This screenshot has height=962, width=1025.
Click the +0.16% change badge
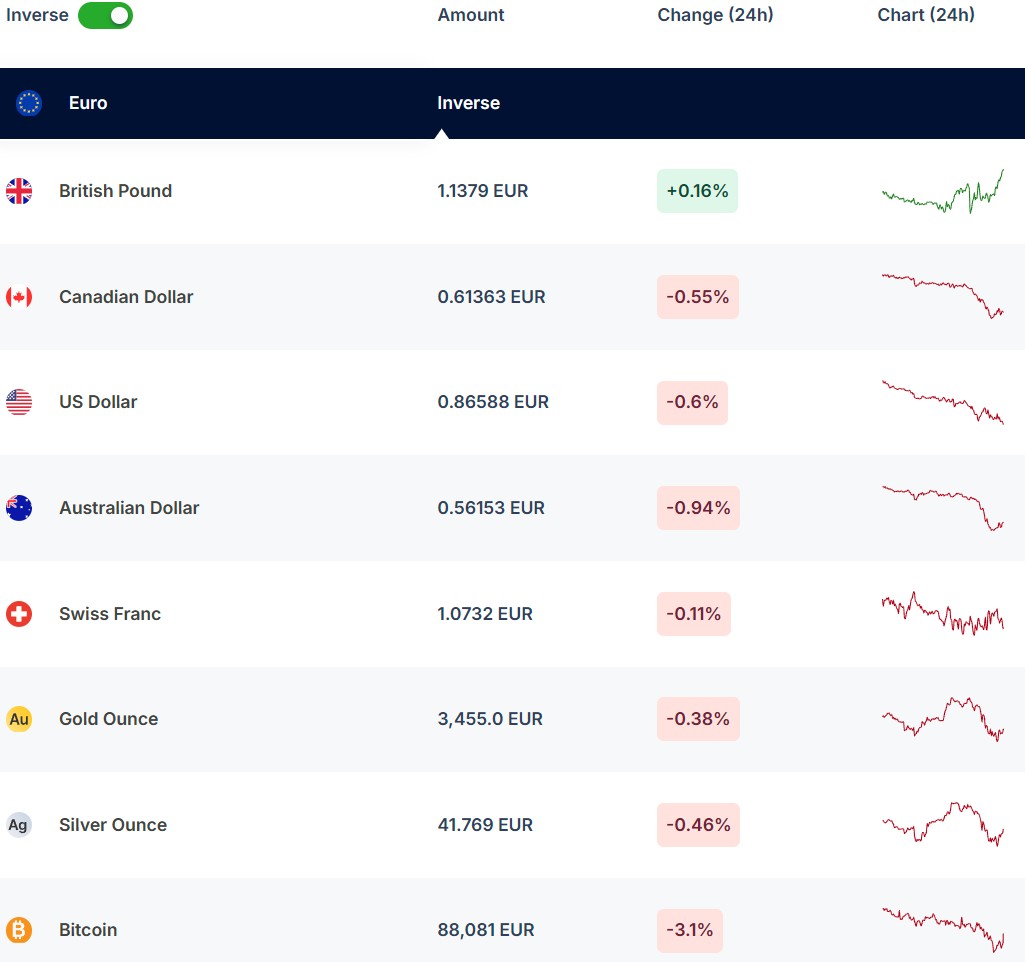pyautogui.click(x=697, y=191)
